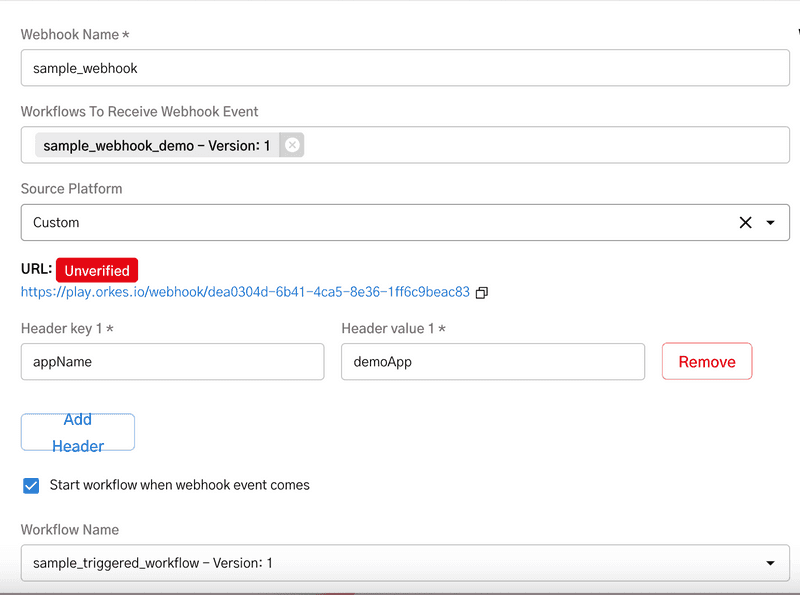Copy the webhook URL using the copy icon
This screenshot has height=595, width=800.
[x=481, y=293]
